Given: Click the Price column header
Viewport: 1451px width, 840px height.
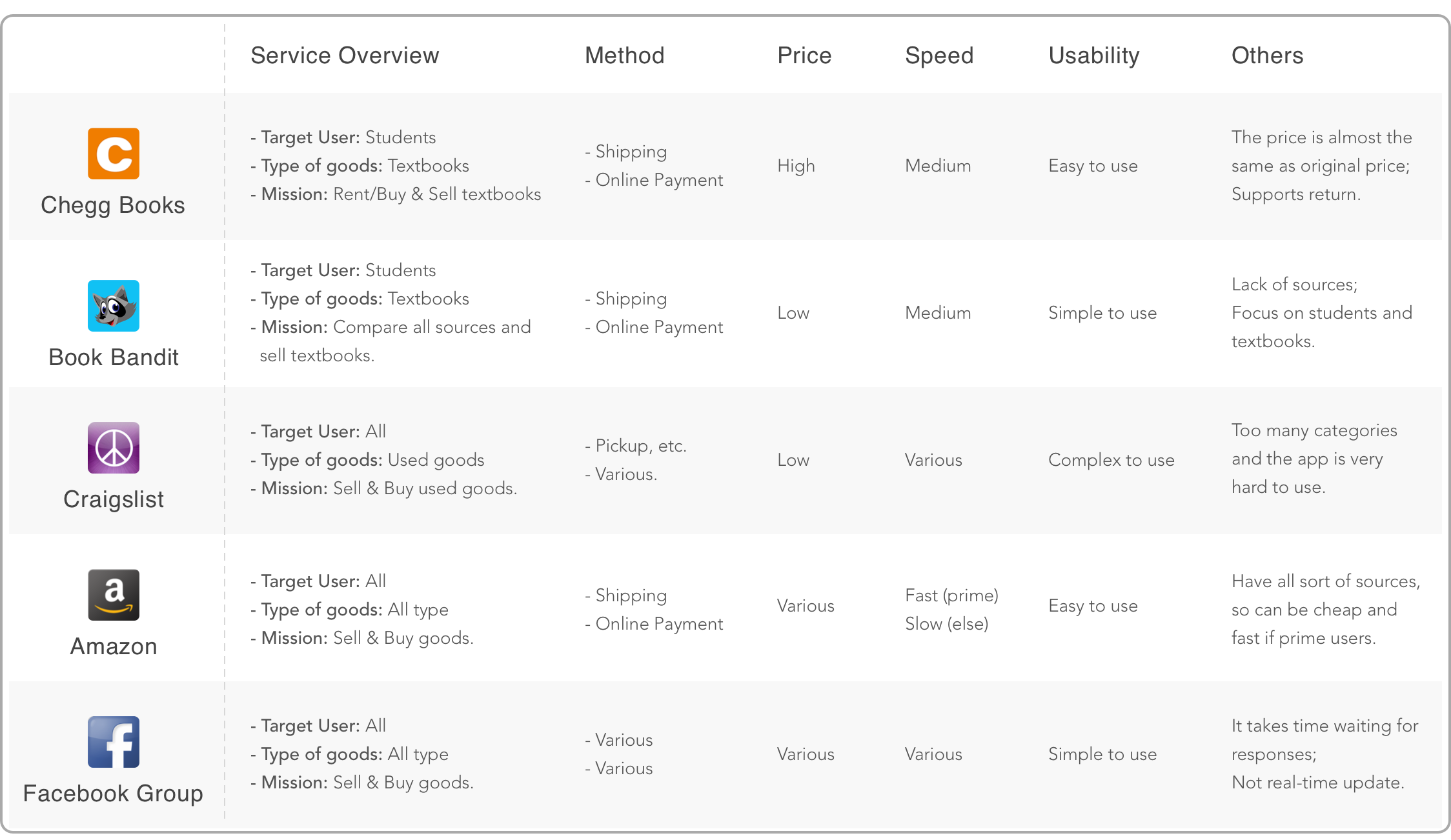Looking at the screenshot, I should click(x=804, y=55).
